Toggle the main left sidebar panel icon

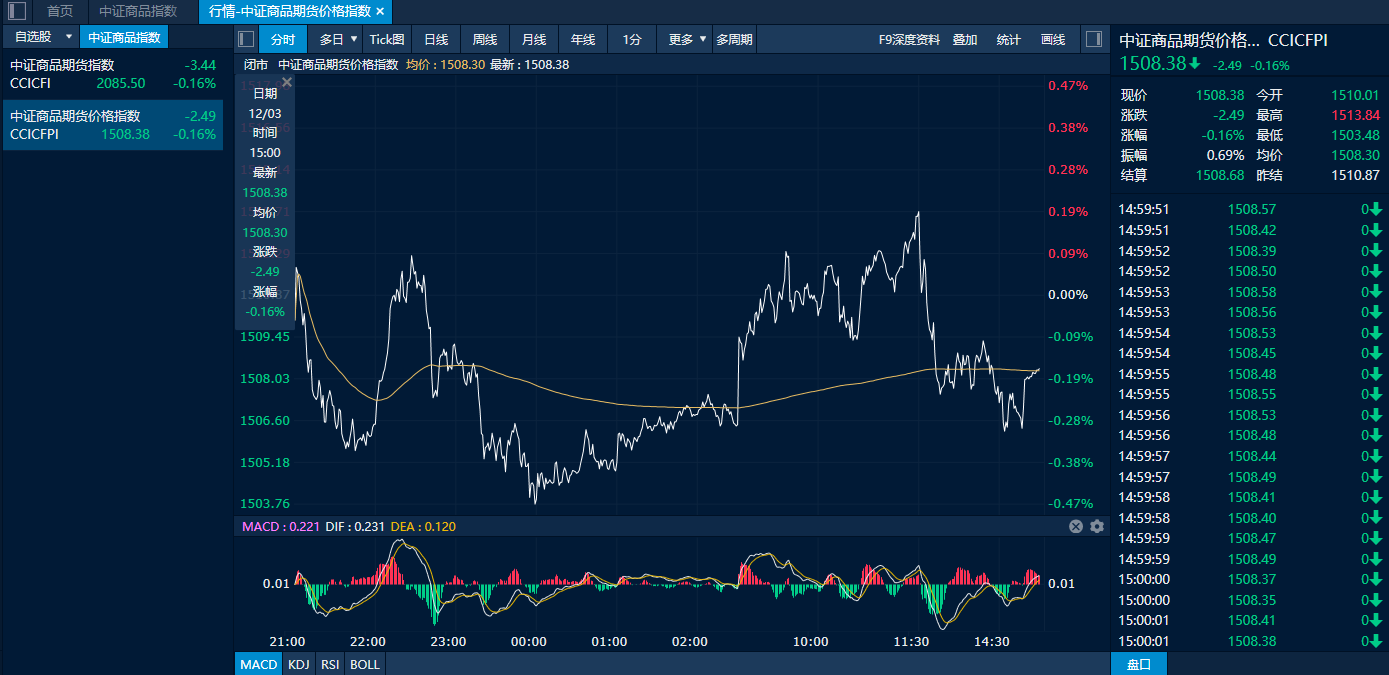[x=17, y=12]
